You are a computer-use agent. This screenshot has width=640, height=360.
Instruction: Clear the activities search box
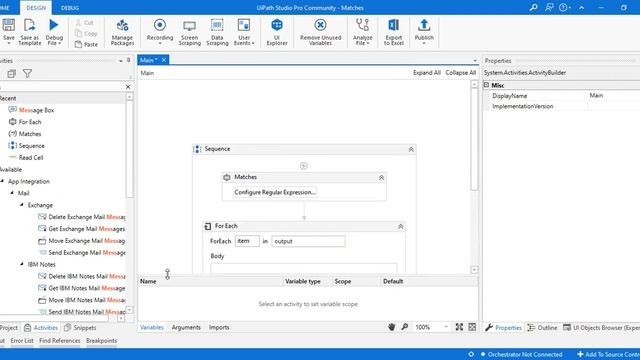coord(128,87)
